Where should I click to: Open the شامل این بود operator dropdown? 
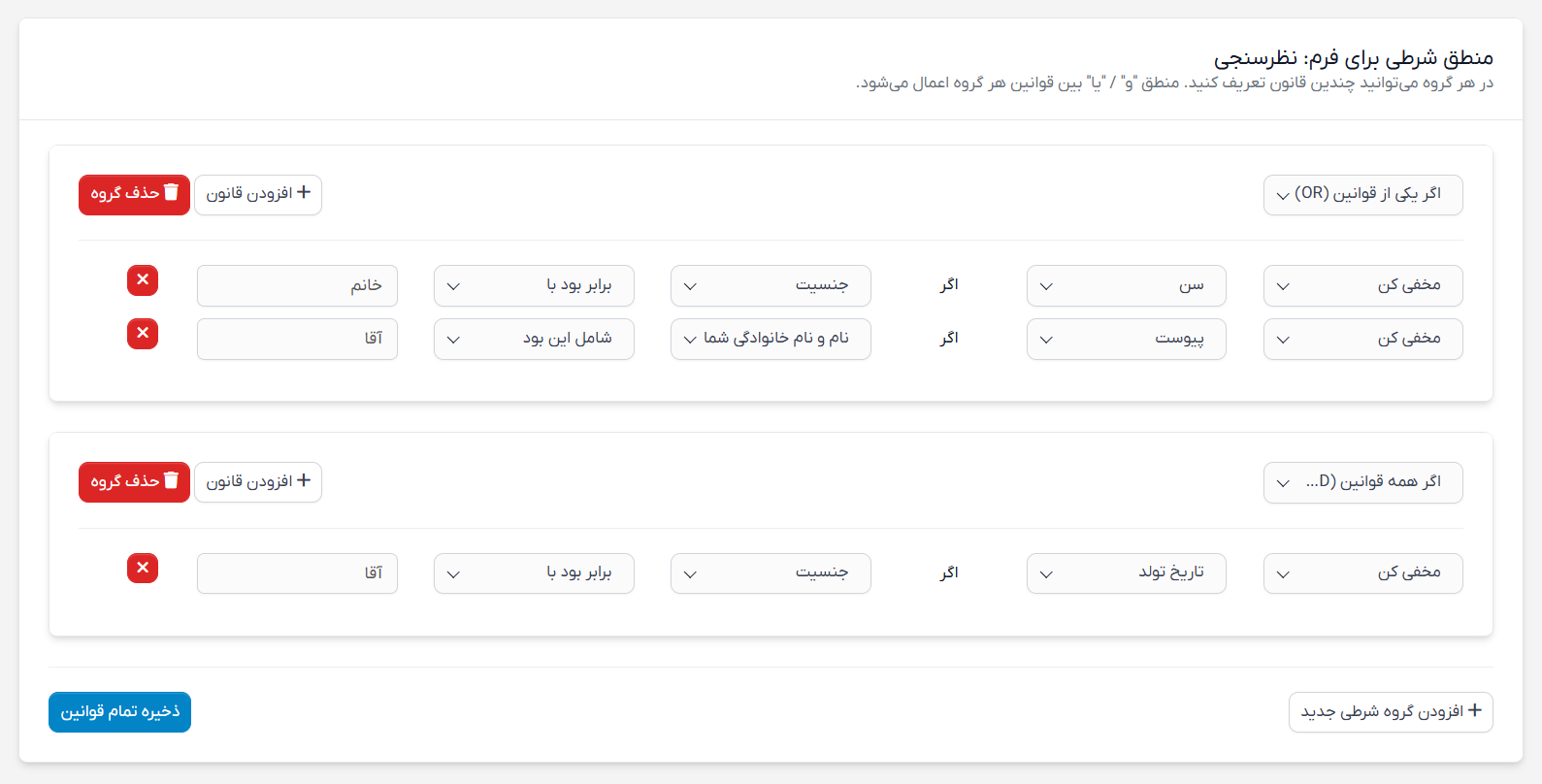[534, 340]
